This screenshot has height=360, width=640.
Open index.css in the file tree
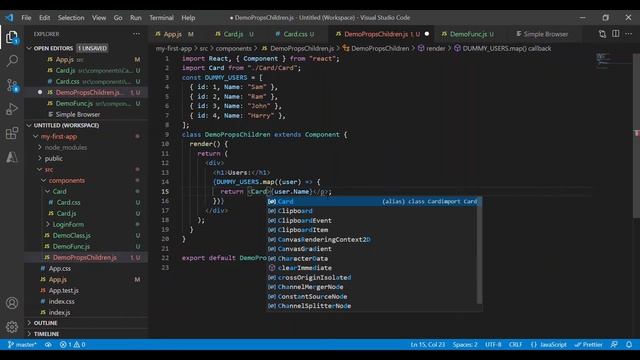coord(61,301)
